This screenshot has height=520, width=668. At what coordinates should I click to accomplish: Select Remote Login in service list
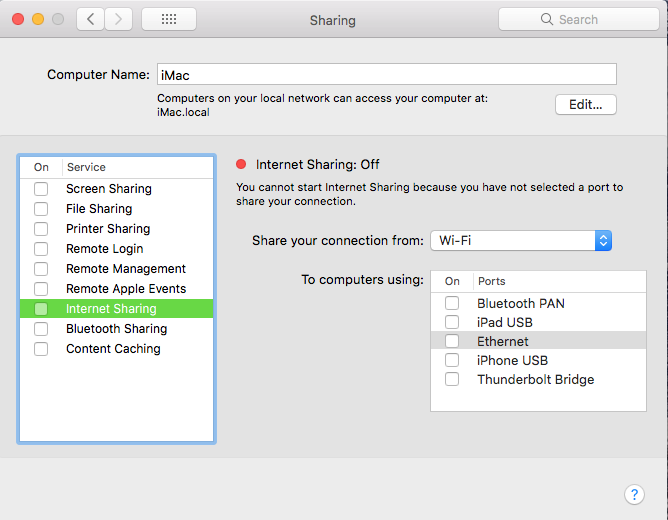pyautogui.click(x=104, y=249)
